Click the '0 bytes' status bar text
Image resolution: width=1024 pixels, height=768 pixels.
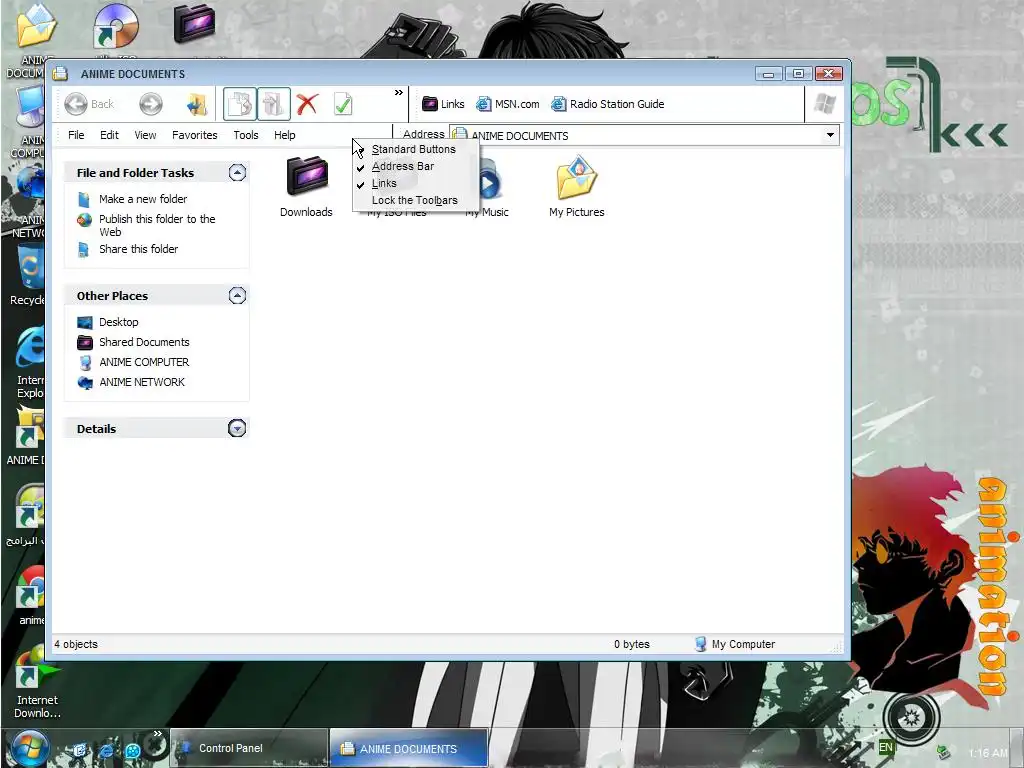pyautogui.click(x=632, y=644)
